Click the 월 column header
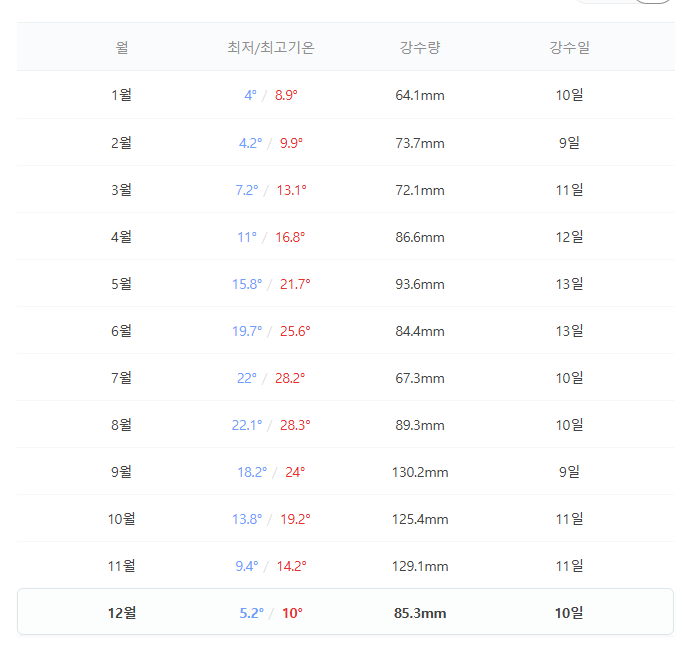This screenshot has width=696, height=648. pyautogui.click(x=122, y=47)
